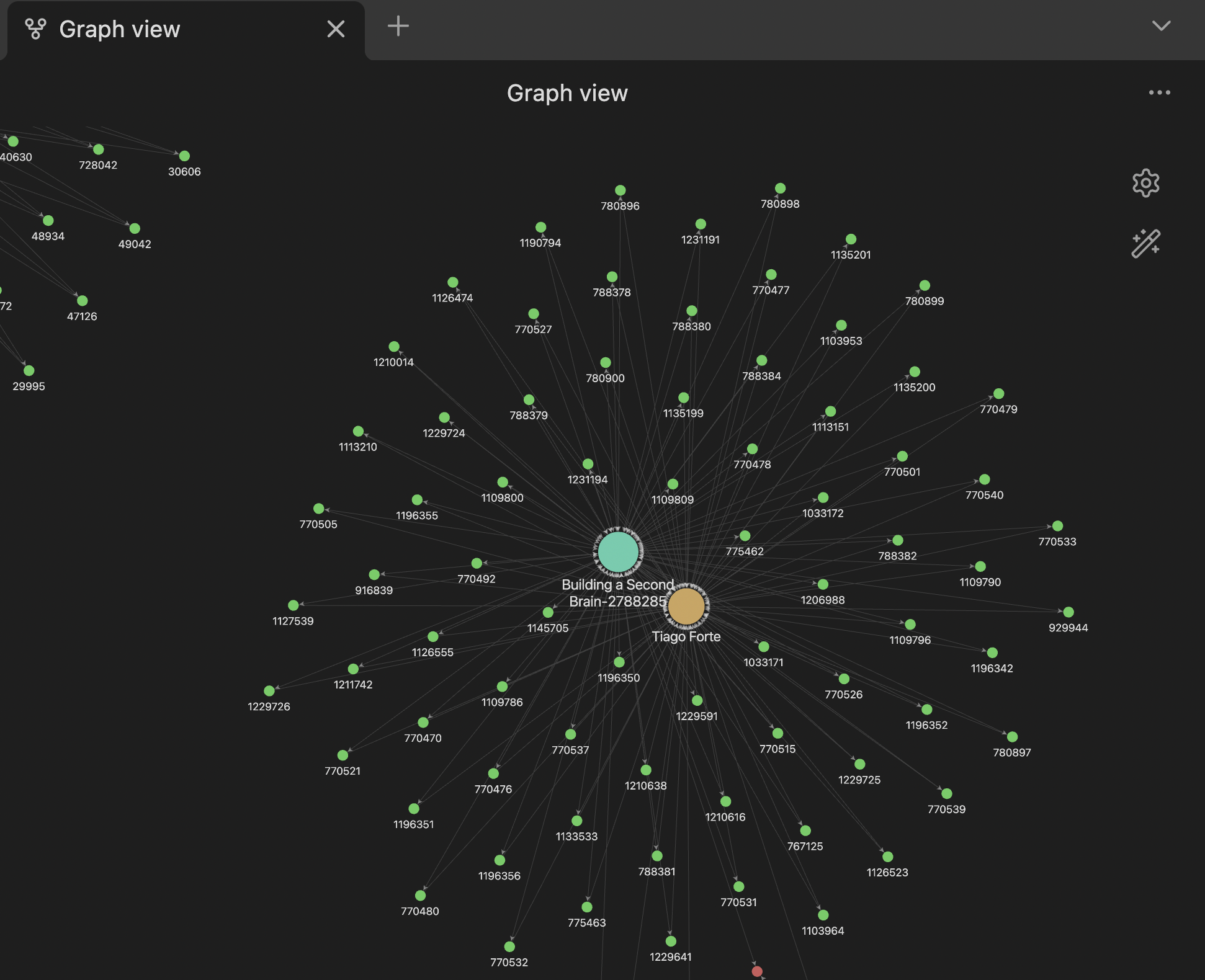Select node 728042
This screenshot has height=980, width=1205.
pos(98,149)
